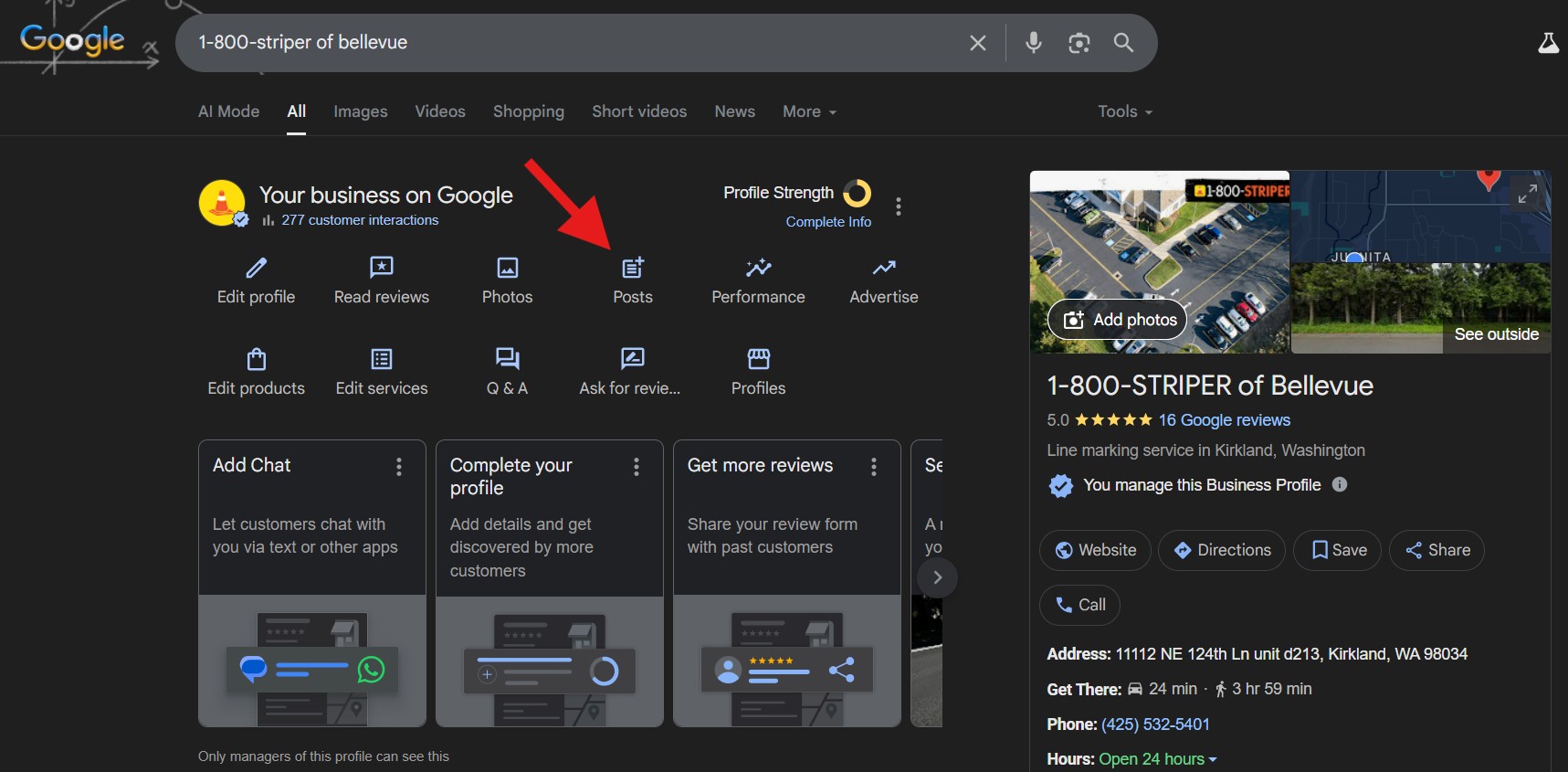Click info icon beside manage Business Profile
1568x772 pixels.
[1340, 484]
